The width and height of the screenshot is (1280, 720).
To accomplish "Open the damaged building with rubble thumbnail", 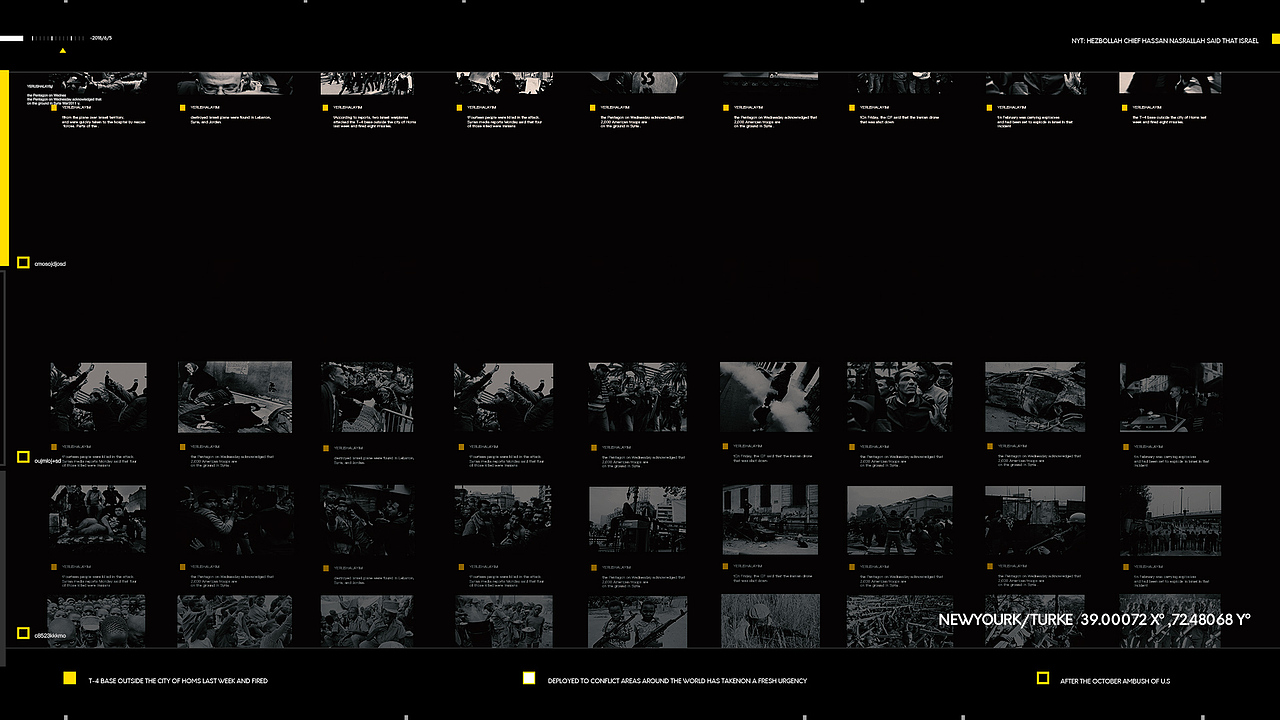I will tap(770, 520).
